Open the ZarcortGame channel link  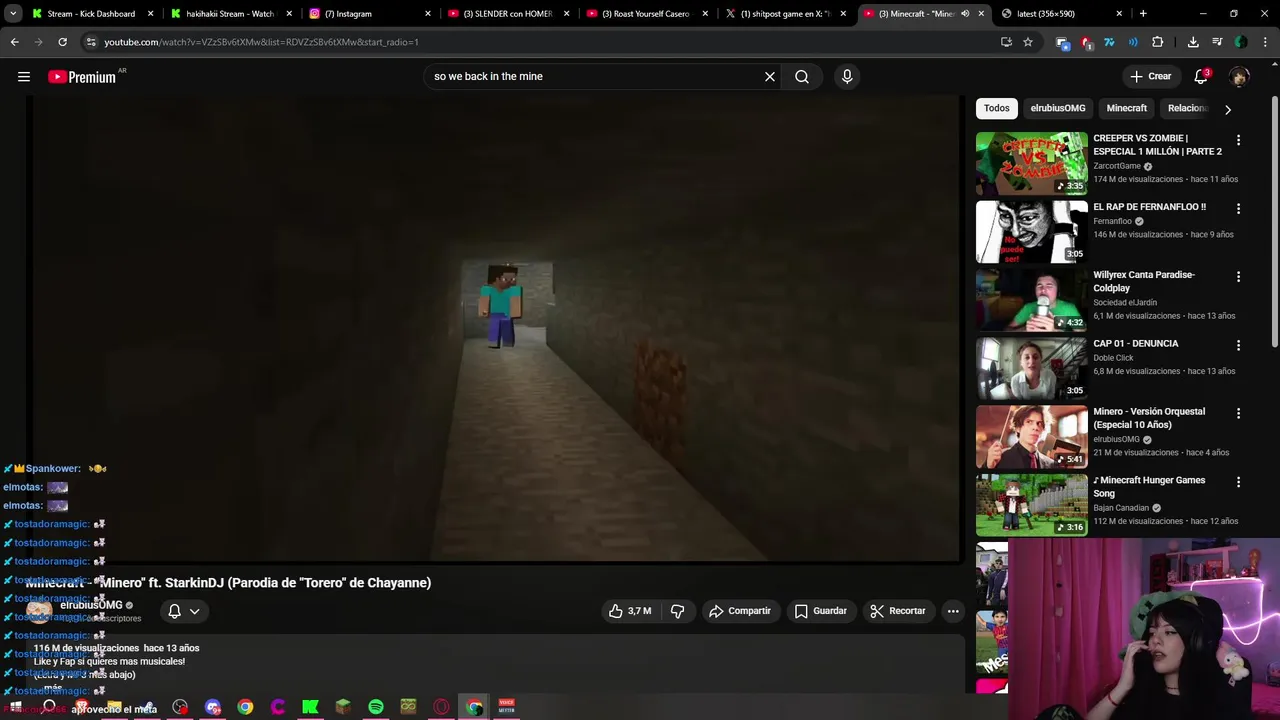point(1117,166)
